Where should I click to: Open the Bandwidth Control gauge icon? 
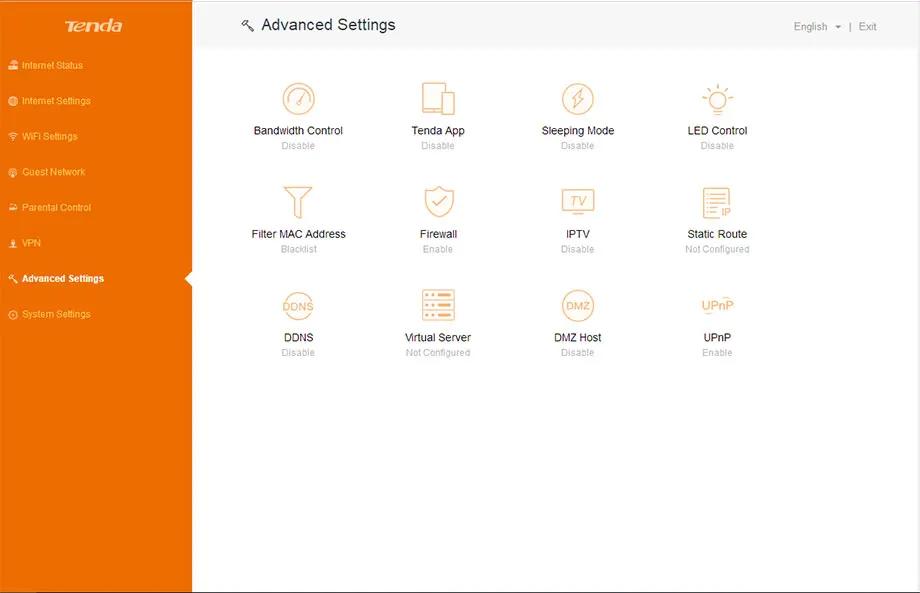pos(299,99)
